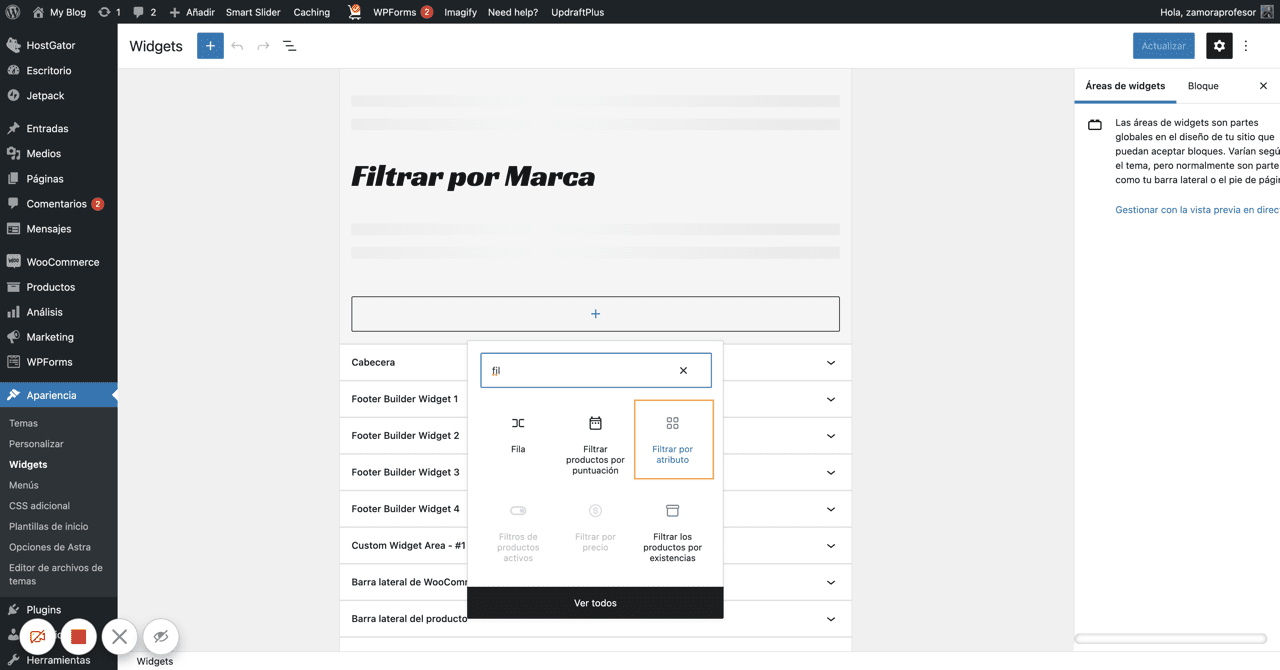Open the three-dot options menu
Viewport: 1280px width, 670px height.
tap(1246, 45)
